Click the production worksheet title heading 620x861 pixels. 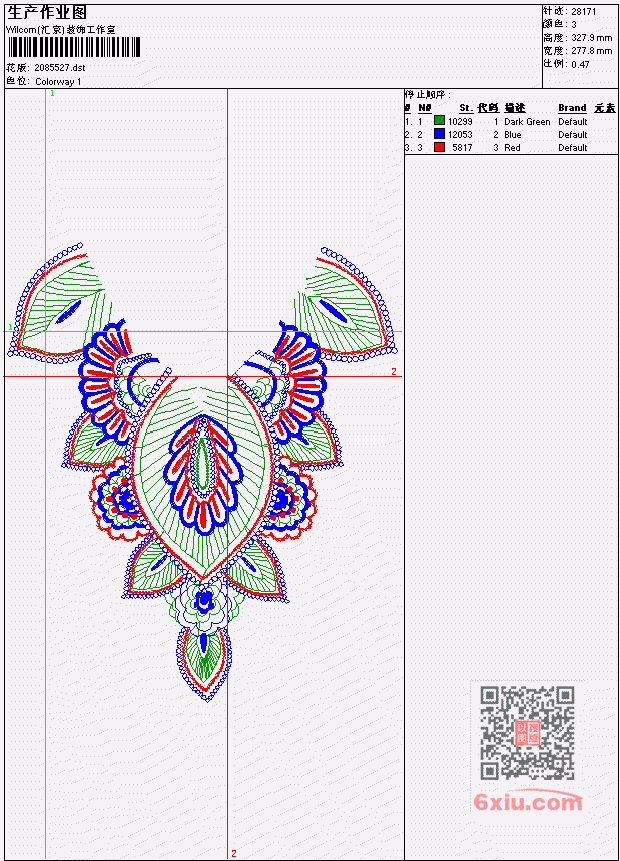pyautogui.click(x=47, y=13)
